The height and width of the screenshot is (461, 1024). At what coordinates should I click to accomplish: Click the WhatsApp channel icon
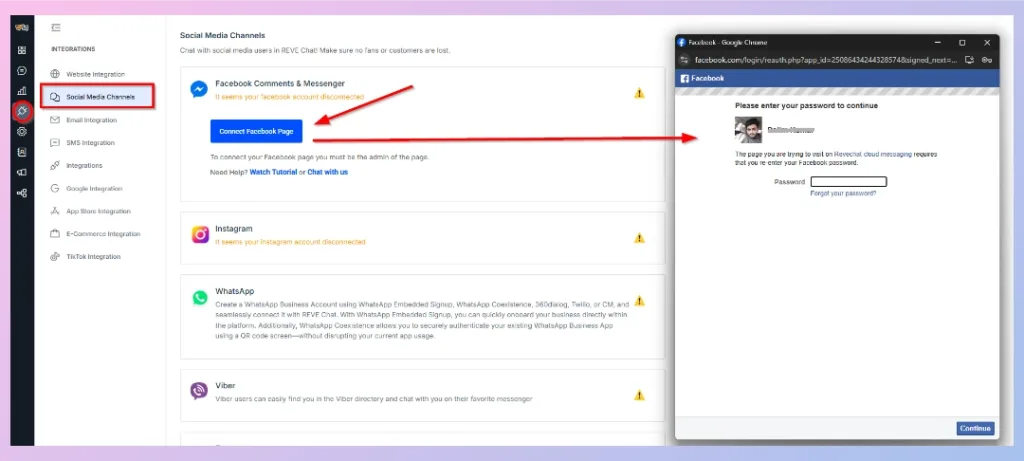[200, 298]
